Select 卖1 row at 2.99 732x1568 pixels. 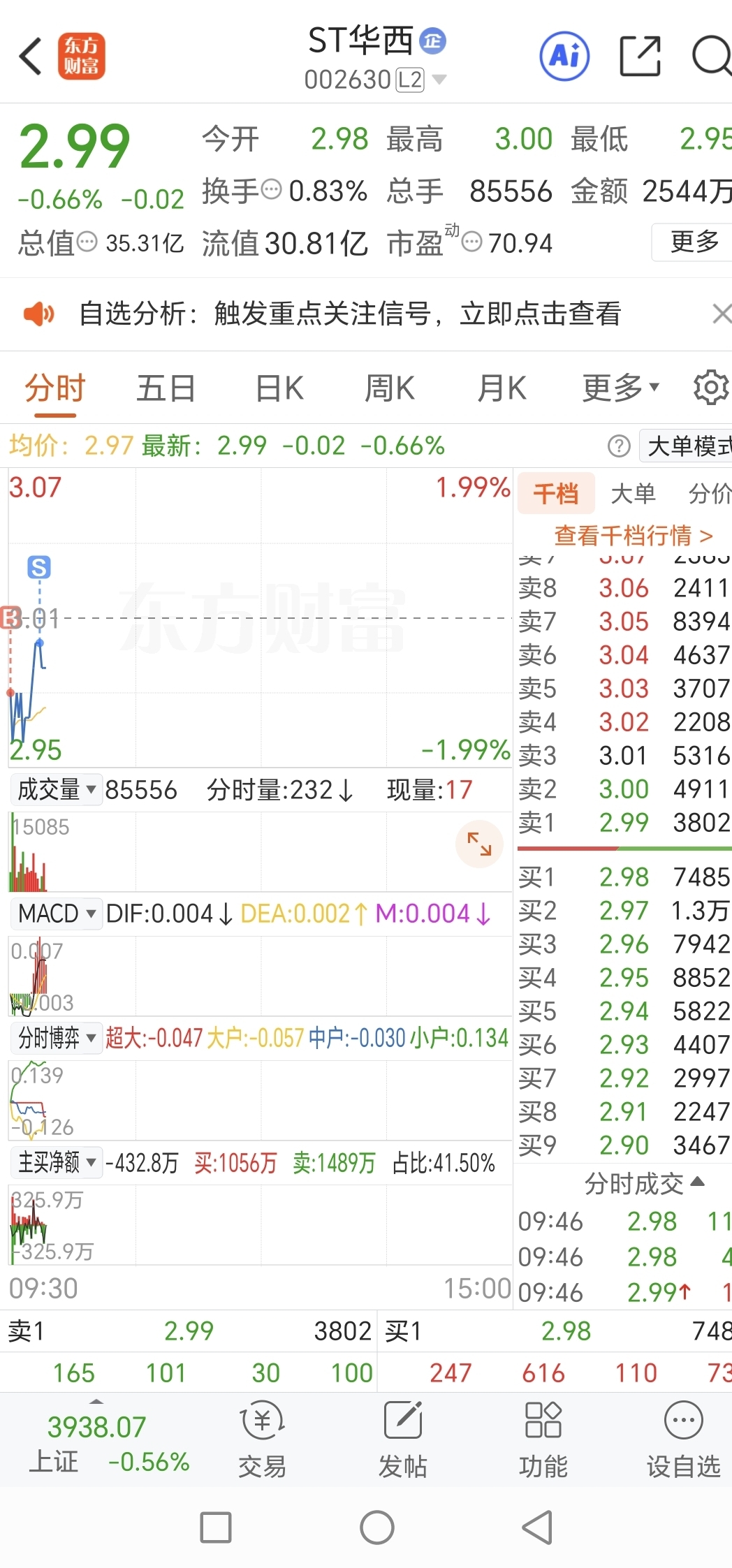624,822
